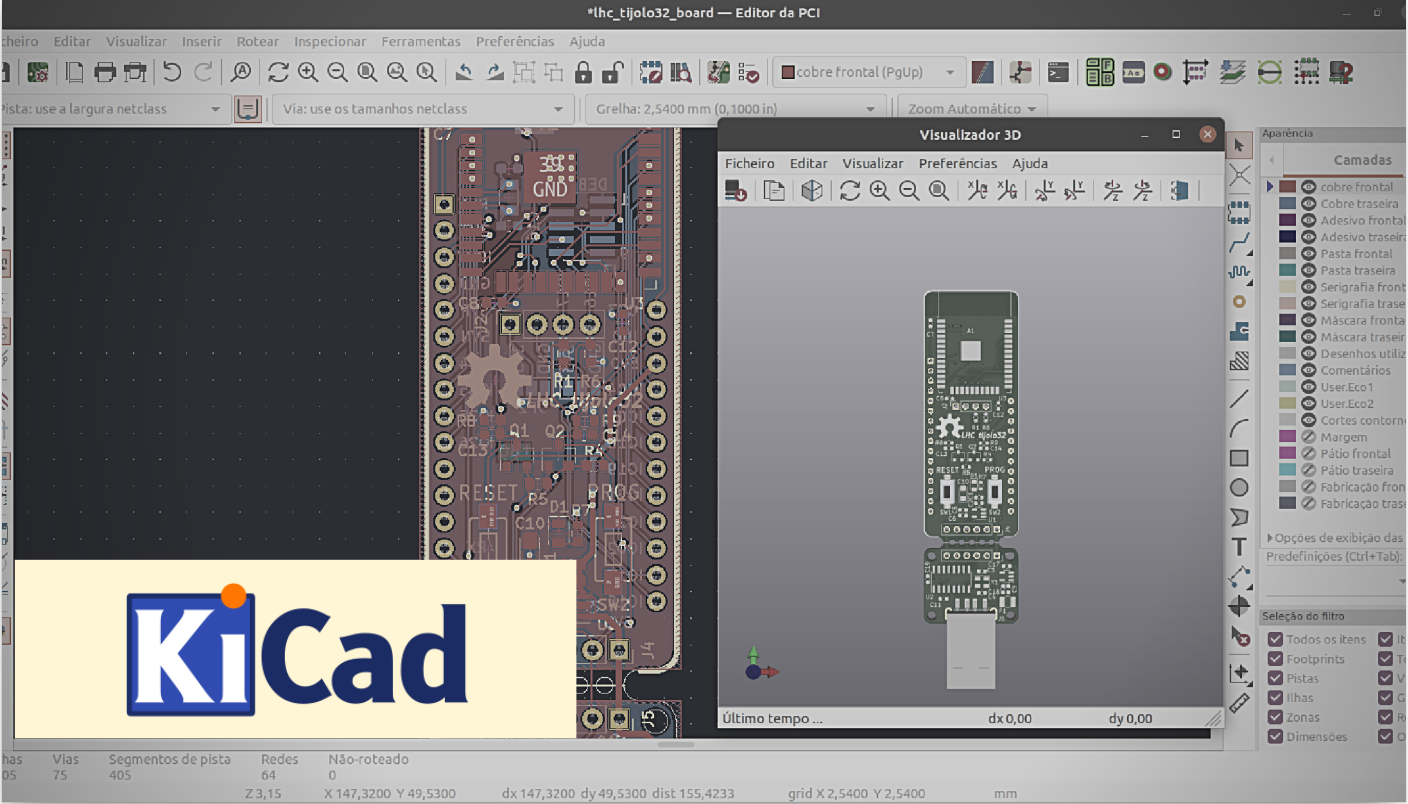Click the Pátio frontal layer row
The width and height of the screenshot is (1408, 804).
coord(1342,454)
